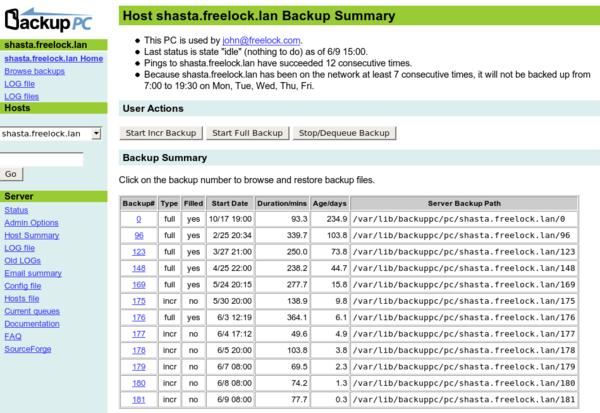Open SourceForge link
The width and height of the screenshot is (600, 413).
(x=28, y=349)
